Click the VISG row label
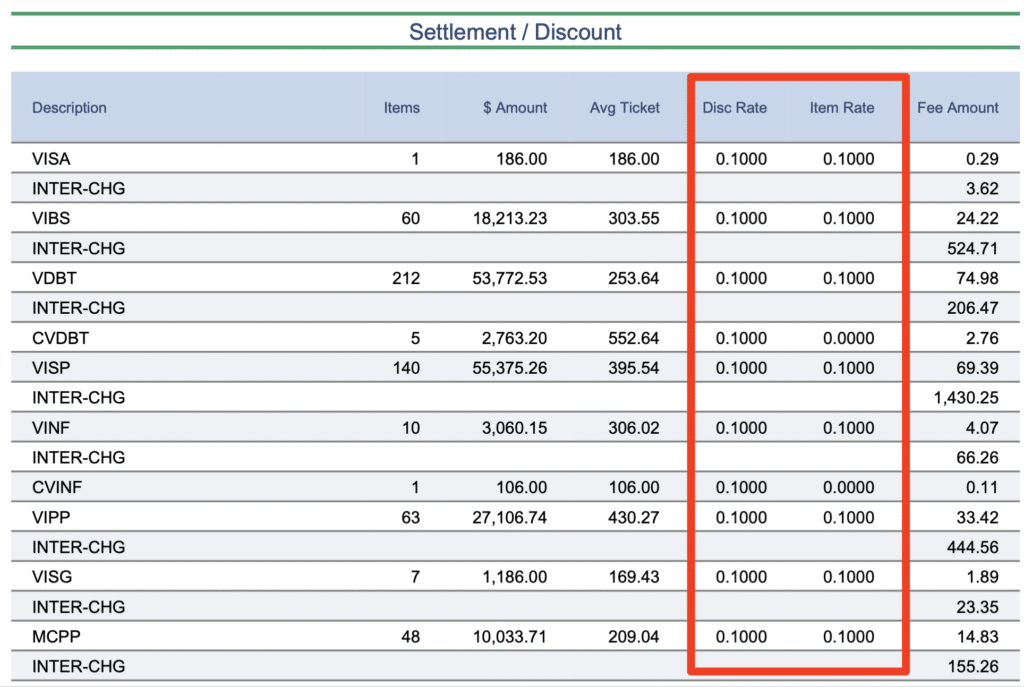Viewport: 1024px width, 687px height. coord(52,577)
